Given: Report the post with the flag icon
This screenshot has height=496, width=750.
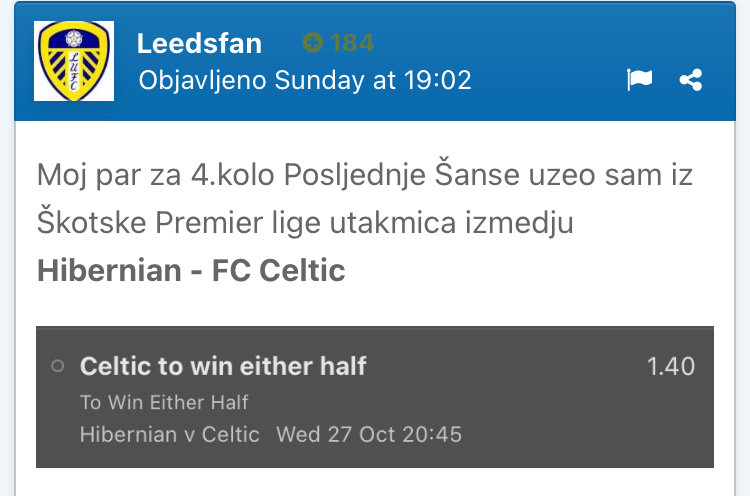Looking at the screenshot, I should 639,80.
